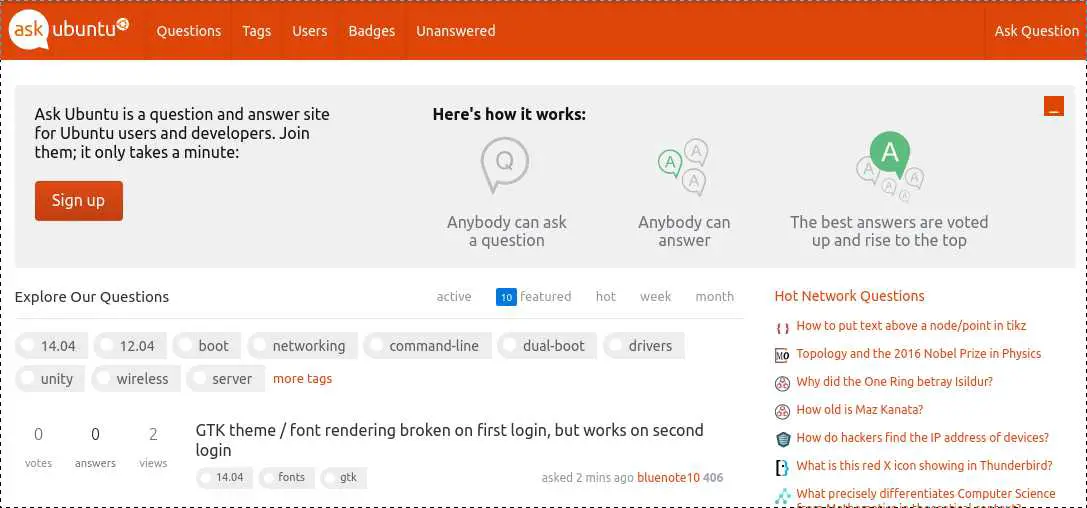The image size is (1087, 508).
Task: Go to Tags in the top navigation
Action: 256,31
